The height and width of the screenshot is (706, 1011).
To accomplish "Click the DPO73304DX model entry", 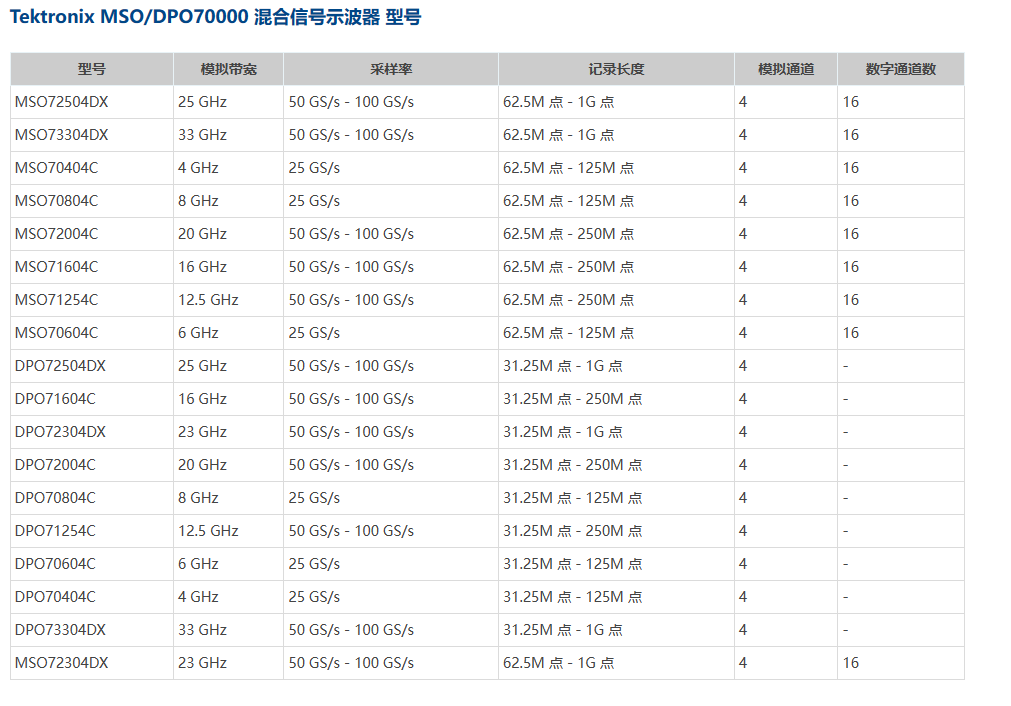I will (60, 630).
